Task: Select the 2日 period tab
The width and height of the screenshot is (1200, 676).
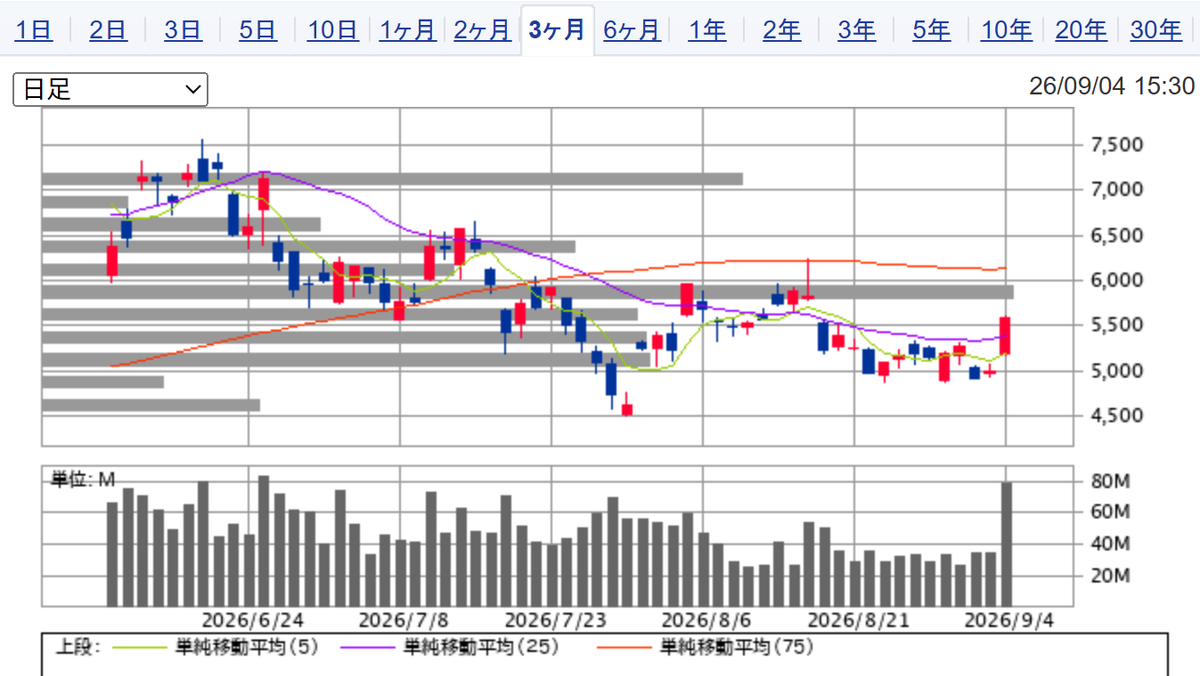Action: [108, 30]
